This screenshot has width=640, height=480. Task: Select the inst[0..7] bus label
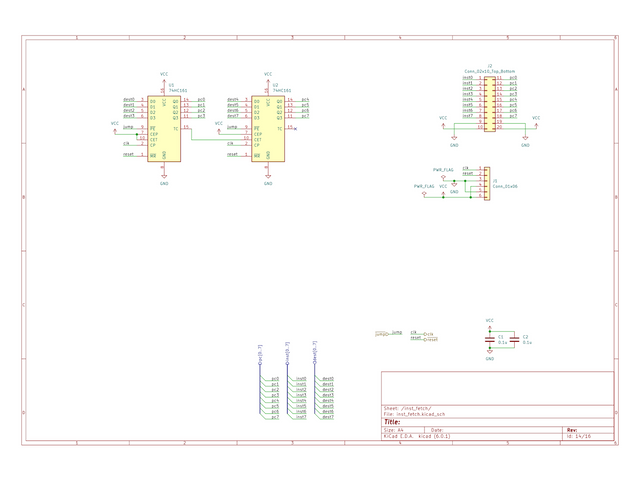287,353
